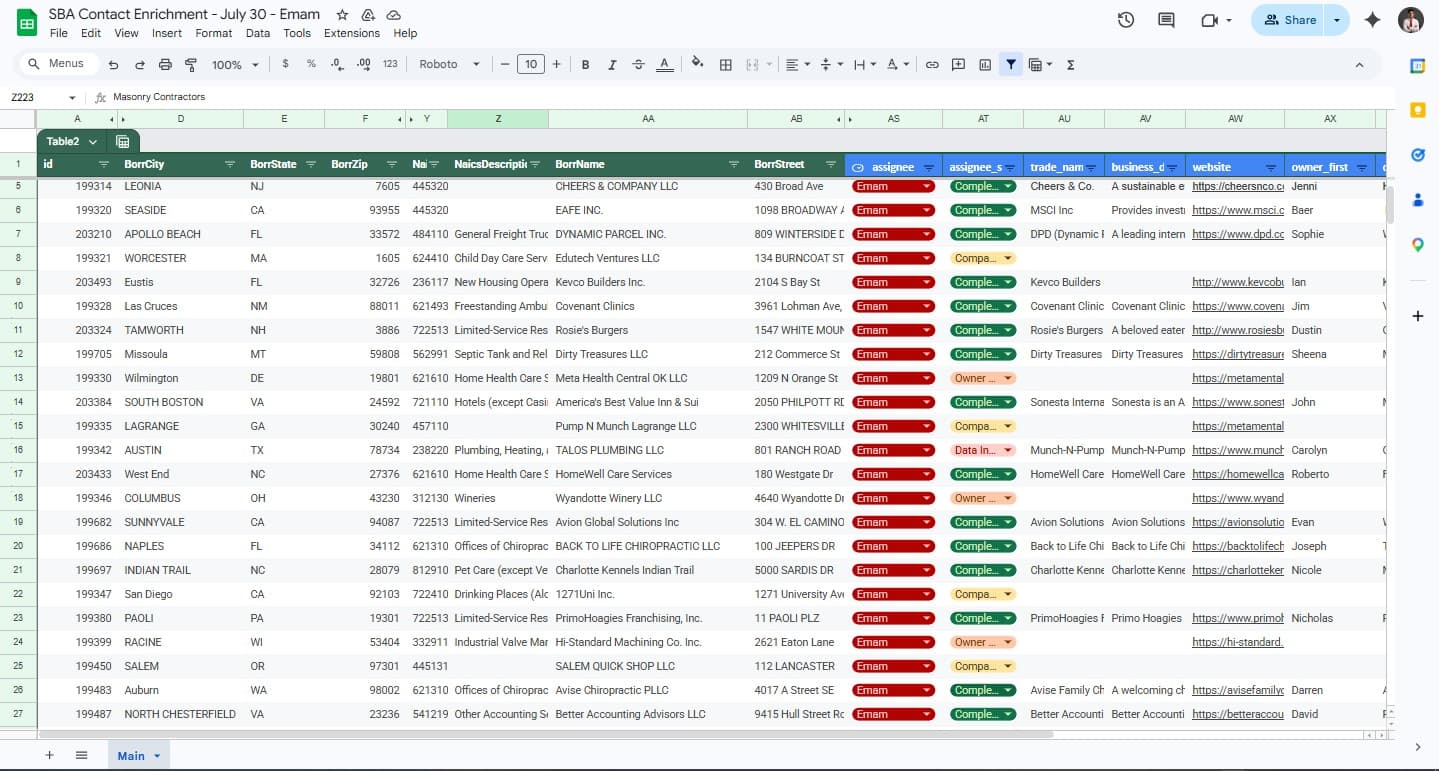Open the Data menu
Viewport: 1439px width, 771px height.
pos(258,33)
